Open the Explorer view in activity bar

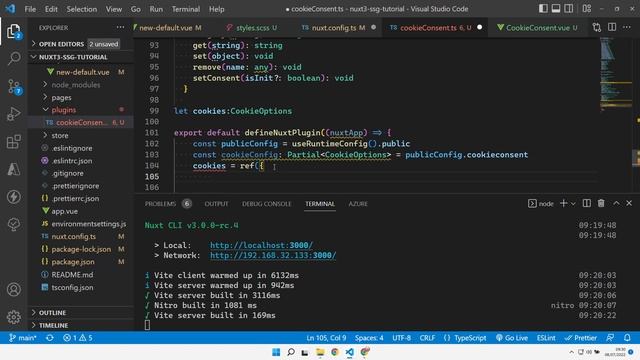pyautogui.click(x=14, y=31)
